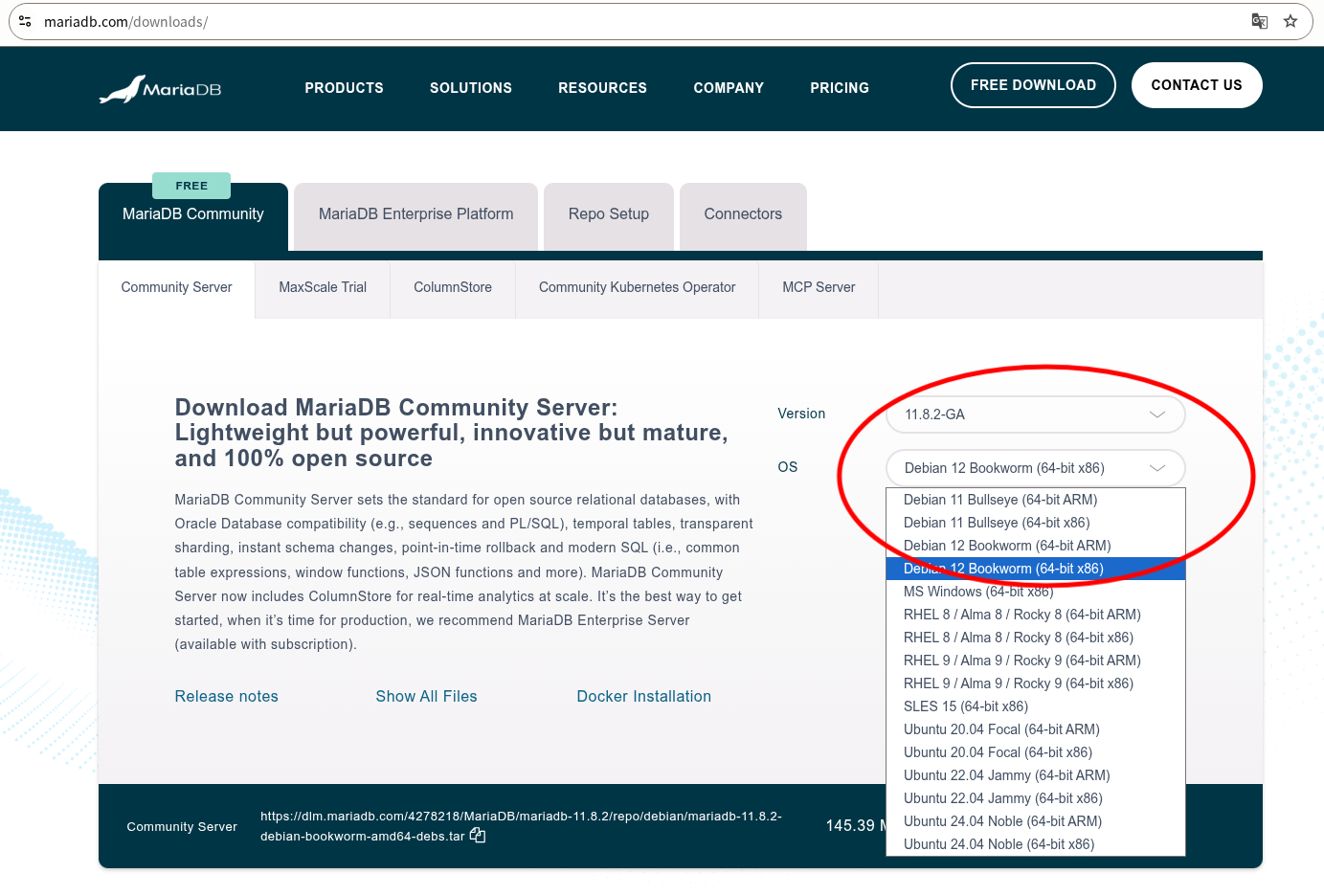The width and height of the screenshot is (1324, 896).
Task: Switch to the Connectors tab
Action: pyautogui.click(x=743, y=216)
